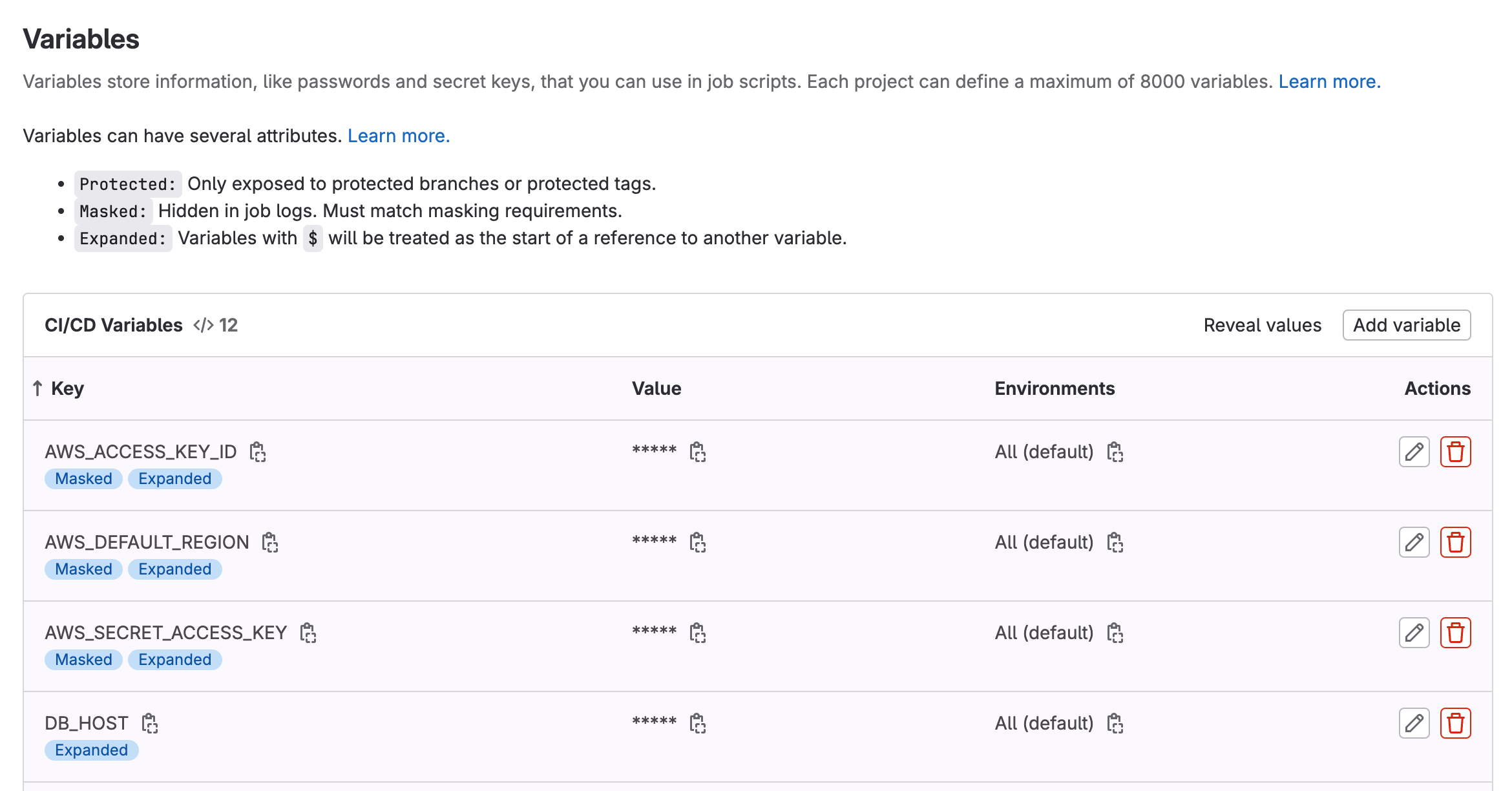Copy the AWS_SECRET_ACCESS_KEY value
1512x791 pixels.
(x=697, y=633)
